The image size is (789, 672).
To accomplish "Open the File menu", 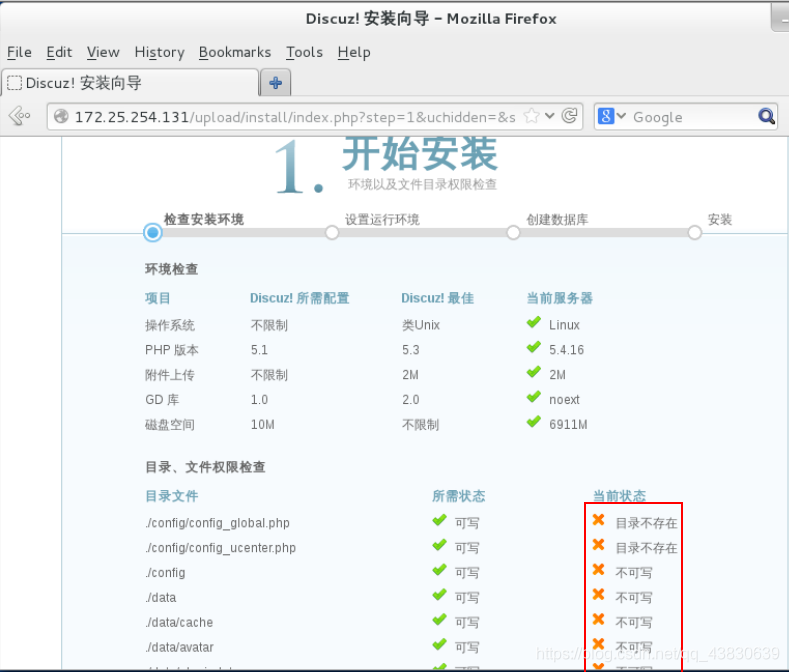I will pos(19,52).
